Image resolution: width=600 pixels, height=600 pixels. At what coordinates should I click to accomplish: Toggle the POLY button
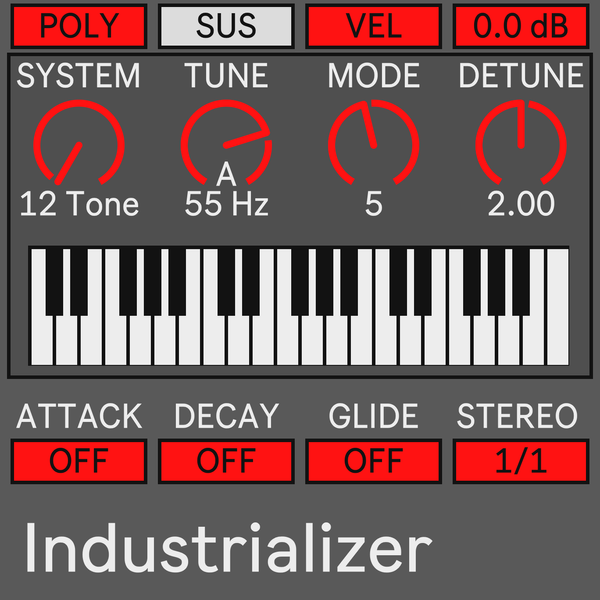79,26
